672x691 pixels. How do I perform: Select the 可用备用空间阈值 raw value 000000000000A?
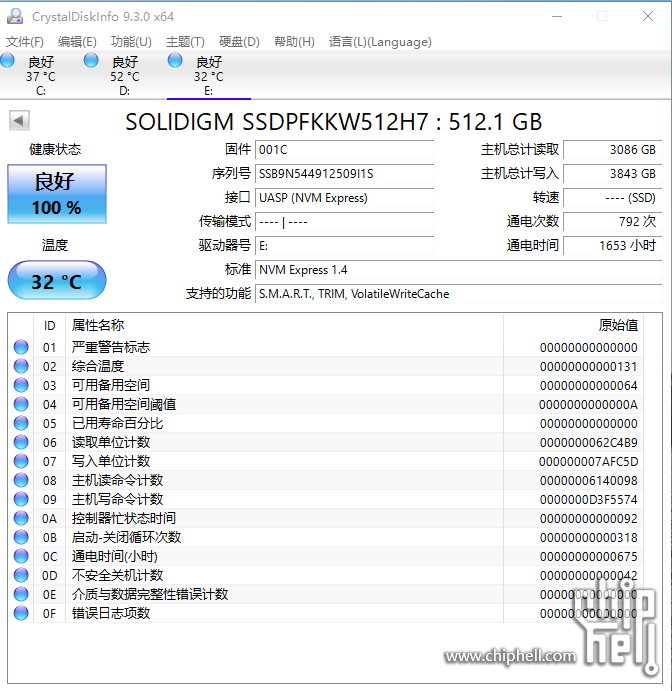(x=588, y=405)
